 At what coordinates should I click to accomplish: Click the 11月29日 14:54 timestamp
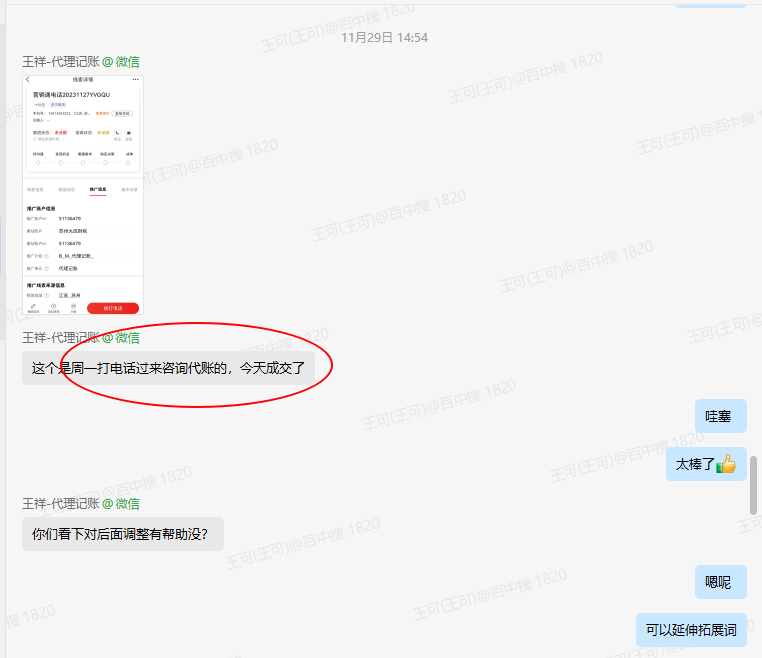384,37
